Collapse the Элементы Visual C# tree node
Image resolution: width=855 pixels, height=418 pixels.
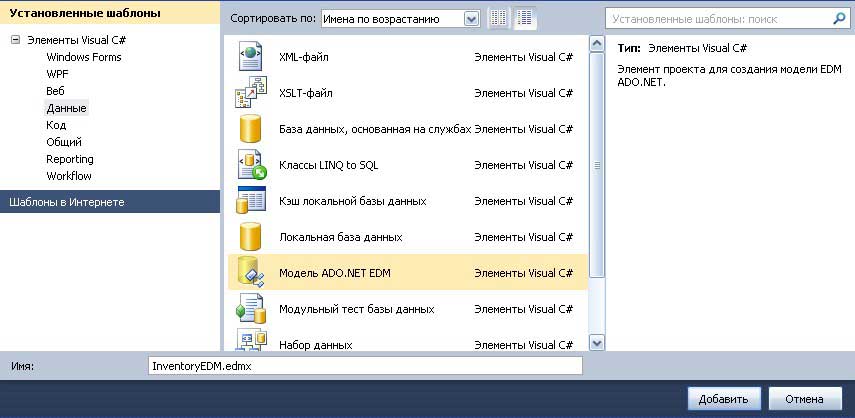[15, 40]
